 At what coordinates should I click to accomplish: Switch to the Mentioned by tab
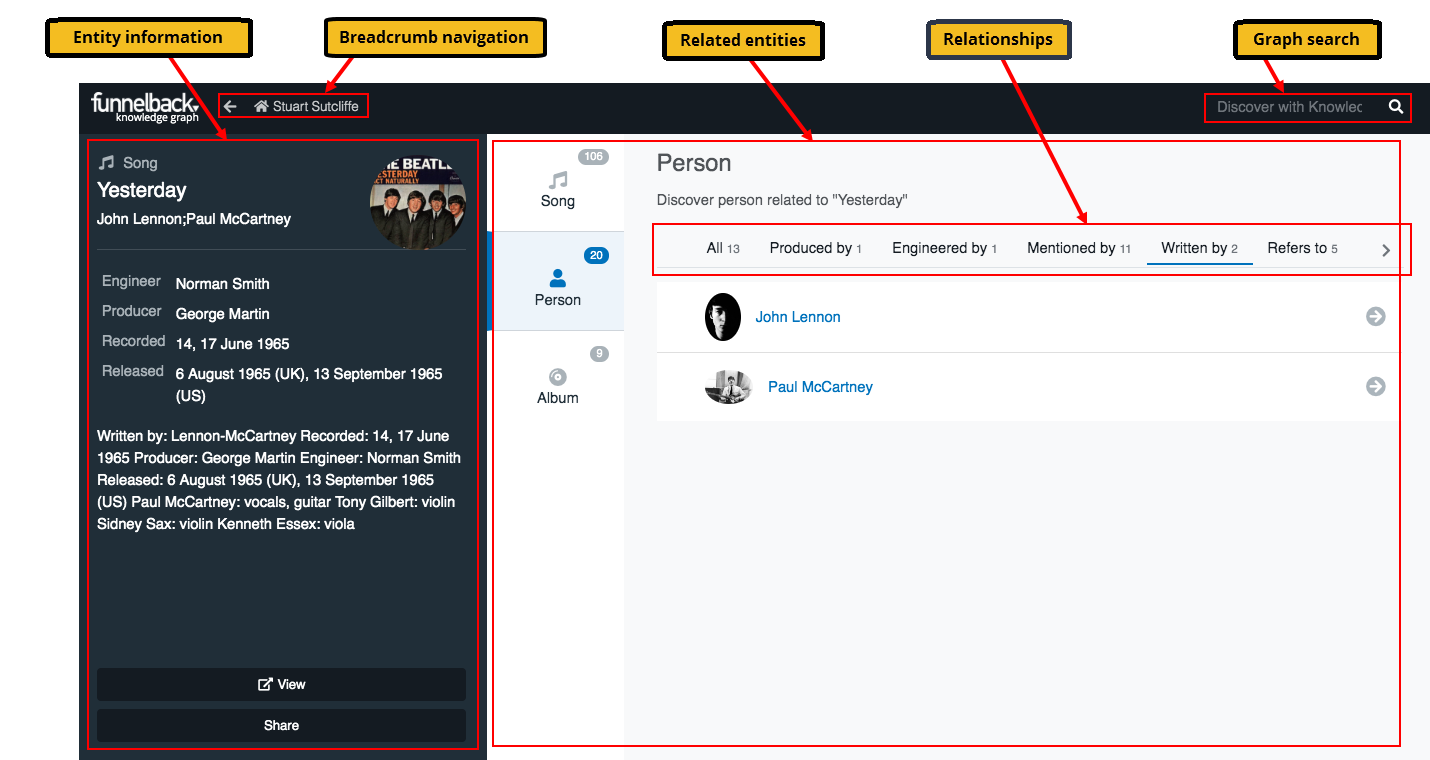1078,248
